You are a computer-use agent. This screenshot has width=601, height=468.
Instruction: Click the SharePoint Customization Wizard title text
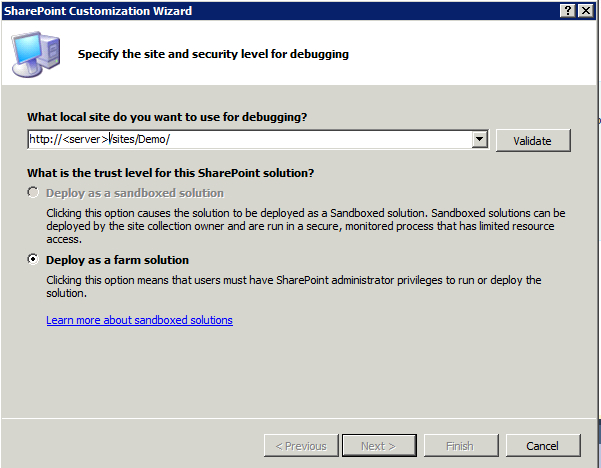pyautogui.click(x=98, y=11)
